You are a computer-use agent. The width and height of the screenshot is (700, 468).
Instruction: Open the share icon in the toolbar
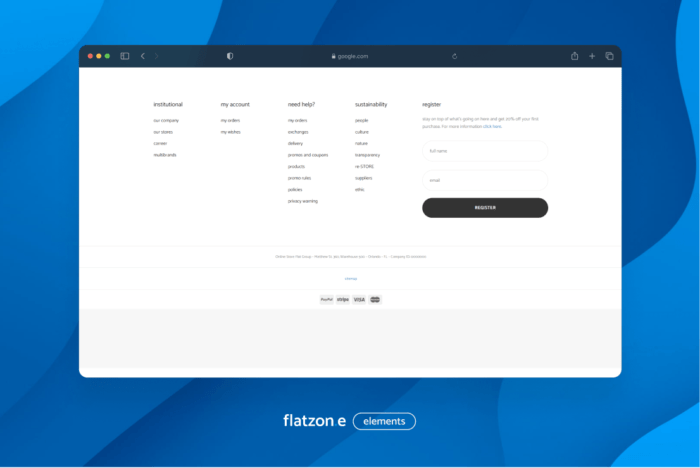click(x=575, y=56)
